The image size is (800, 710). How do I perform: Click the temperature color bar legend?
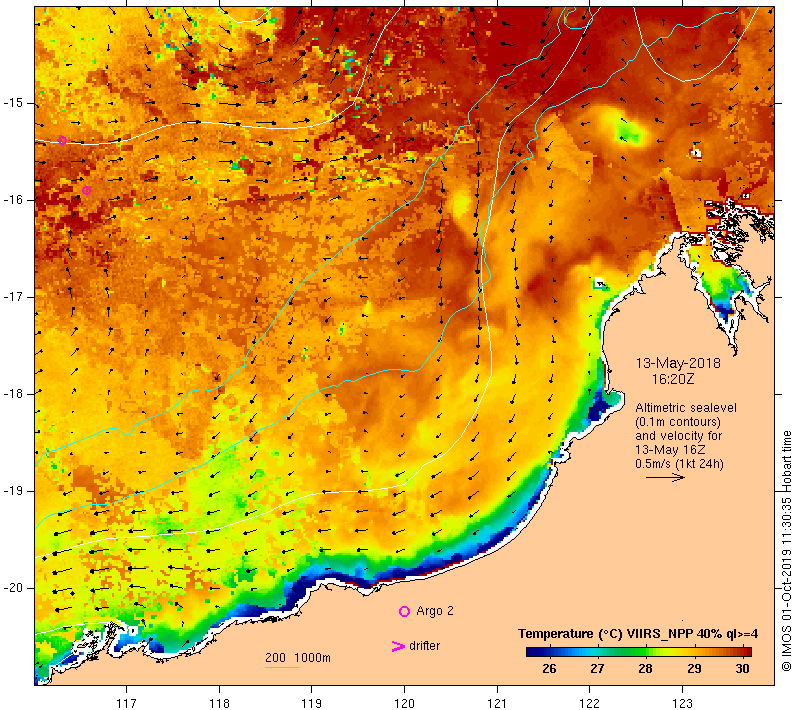pyautogui.click(x=639, y=651)
